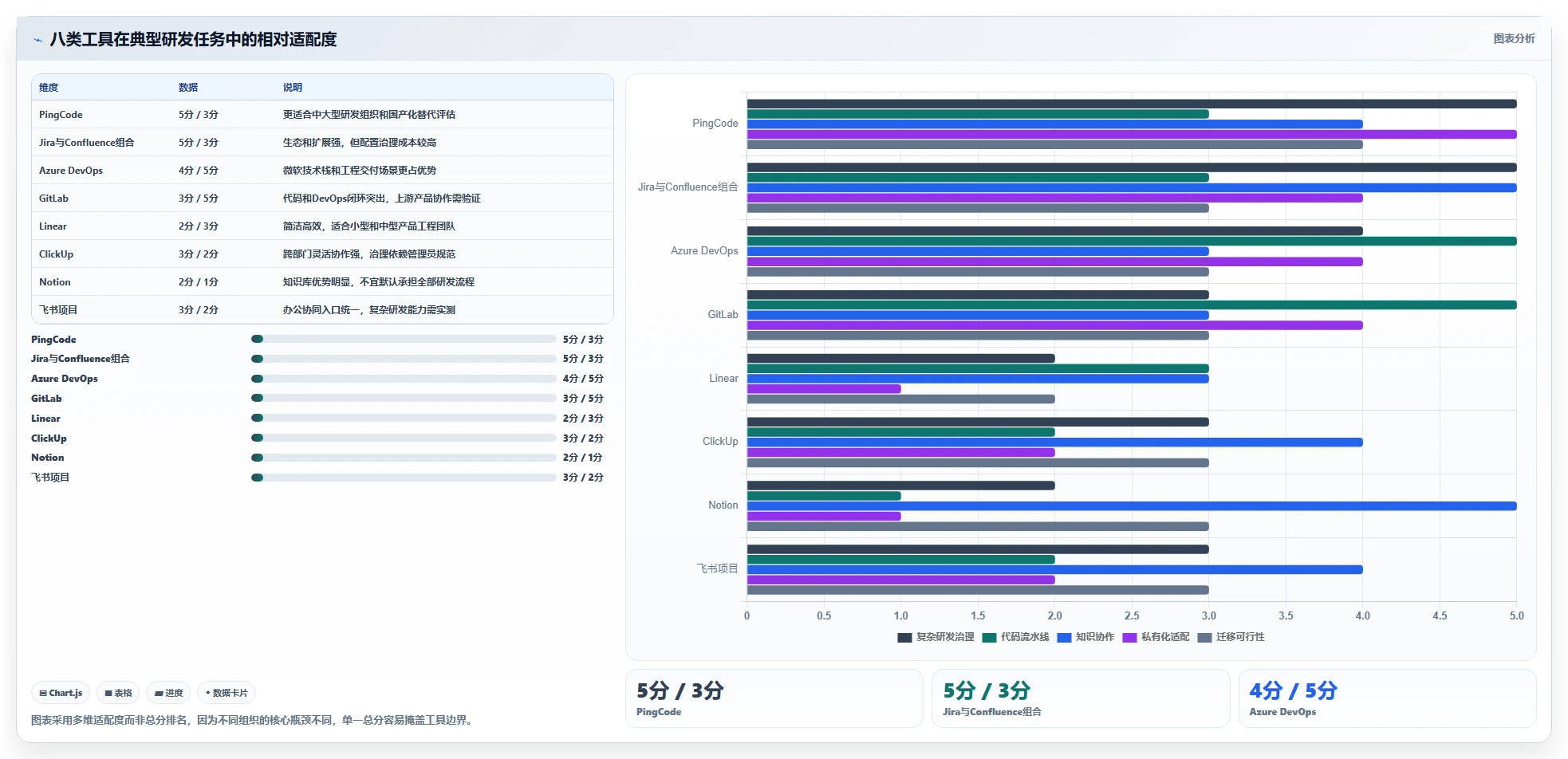Image resolution: width=1568 pixels, height=759 pixels.
Task: Click the ClickUp label on the chart axis
Action: pos(720,442)
